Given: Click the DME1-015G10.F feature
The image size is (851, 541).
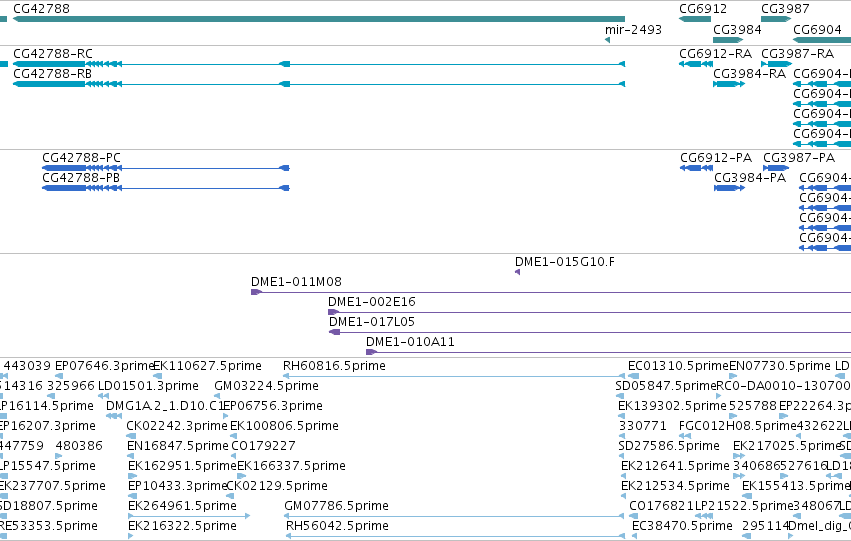Looking at the screenshot, I should click(517, 272).
